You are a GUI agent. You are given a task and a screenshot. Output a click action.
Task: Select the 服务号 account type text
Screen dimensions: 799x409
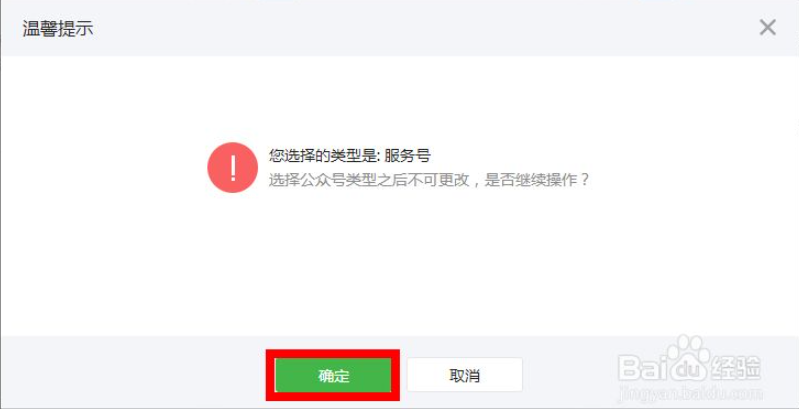407,155
